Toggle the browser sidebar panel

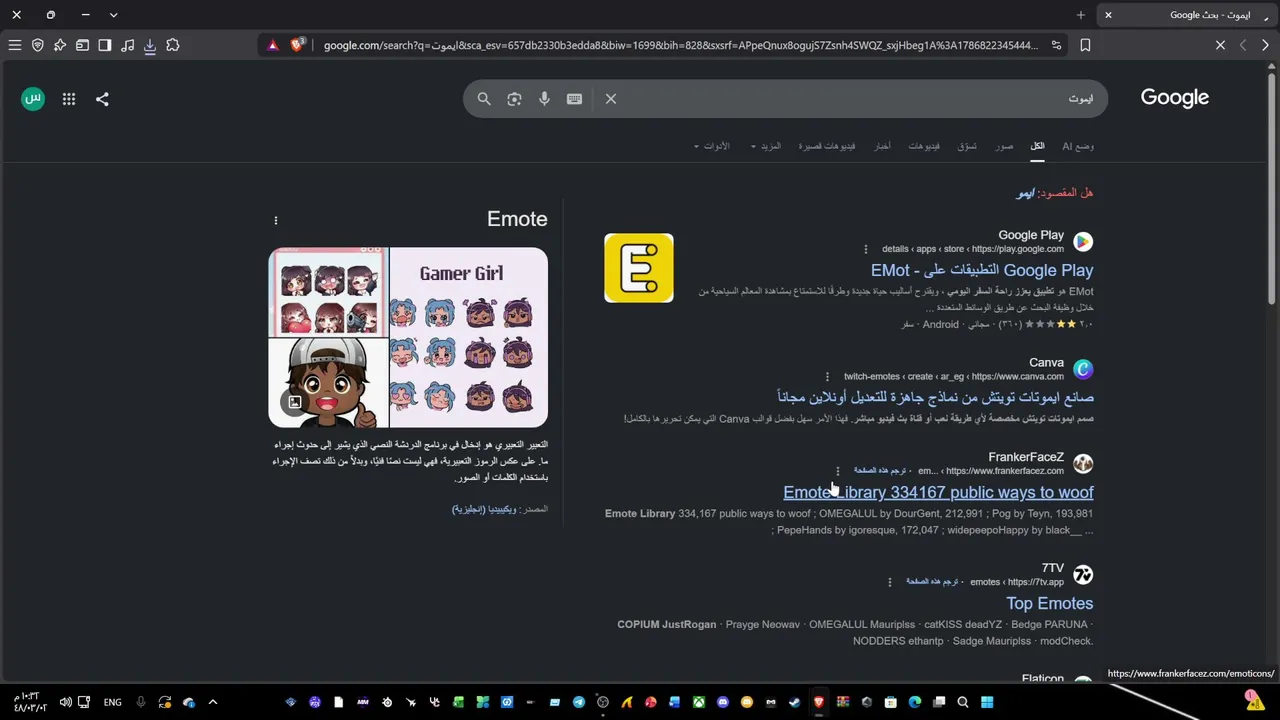coord(105,45)
